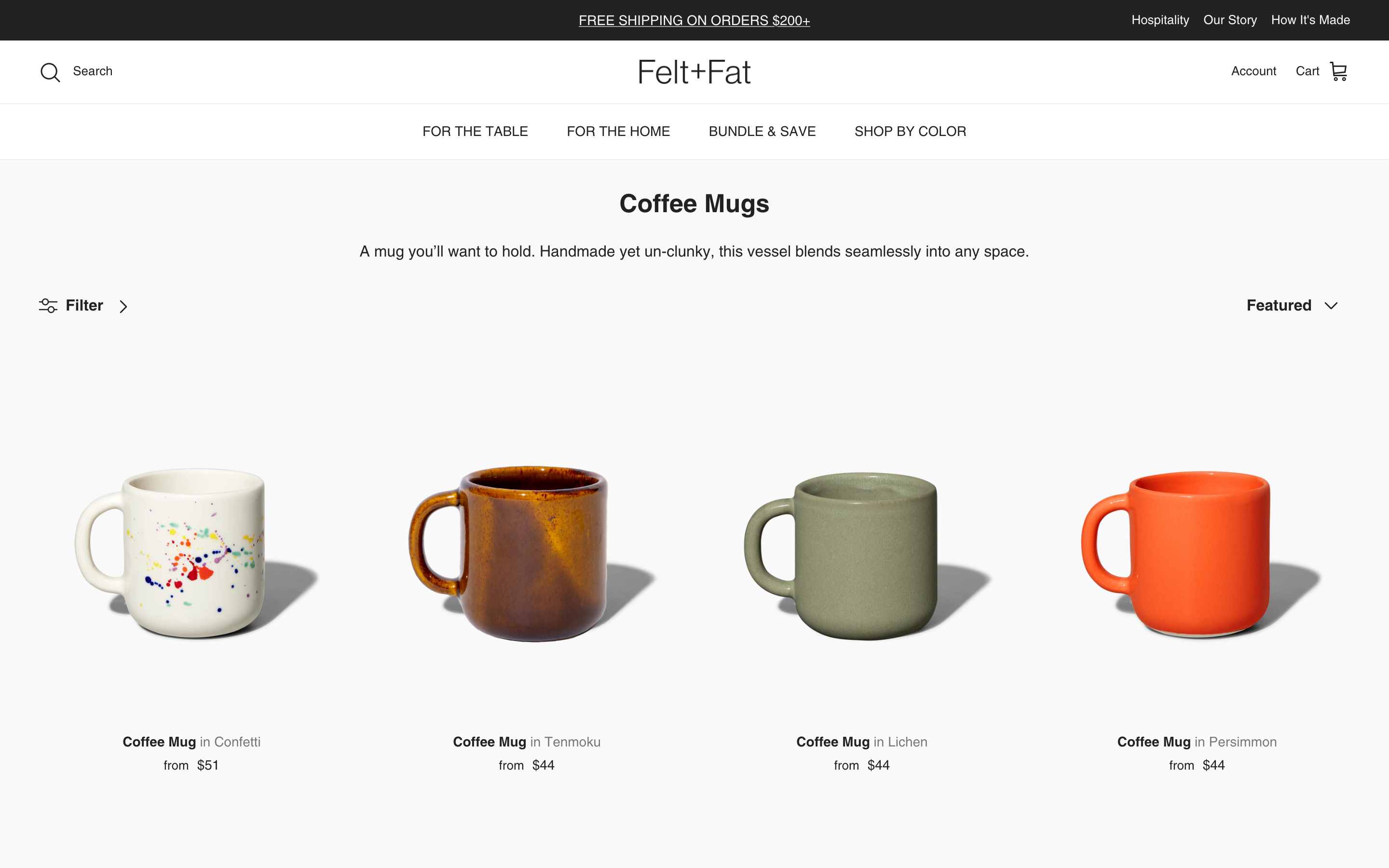Expand the Filter panel chevron
This screenshot has height=868, width=1389.
pos(123,306)
